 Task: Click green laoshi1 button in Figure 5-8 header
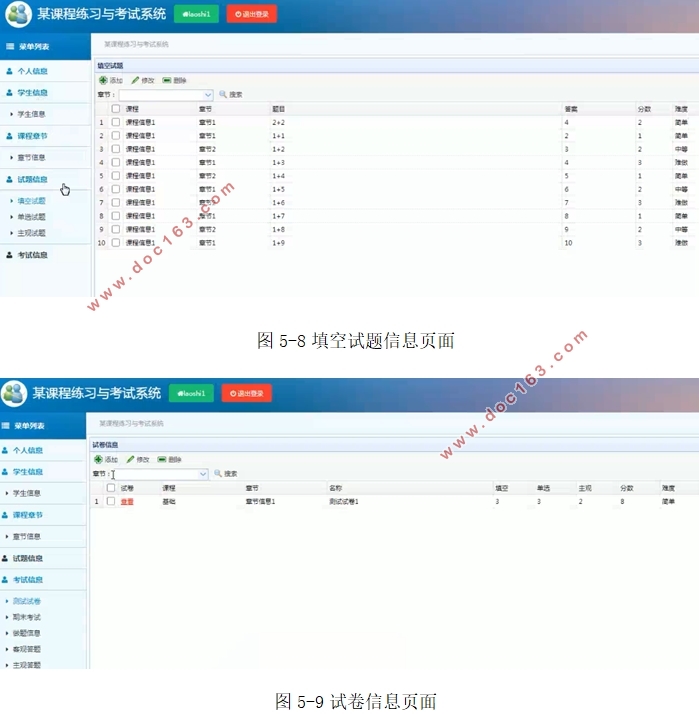(196, 14)
